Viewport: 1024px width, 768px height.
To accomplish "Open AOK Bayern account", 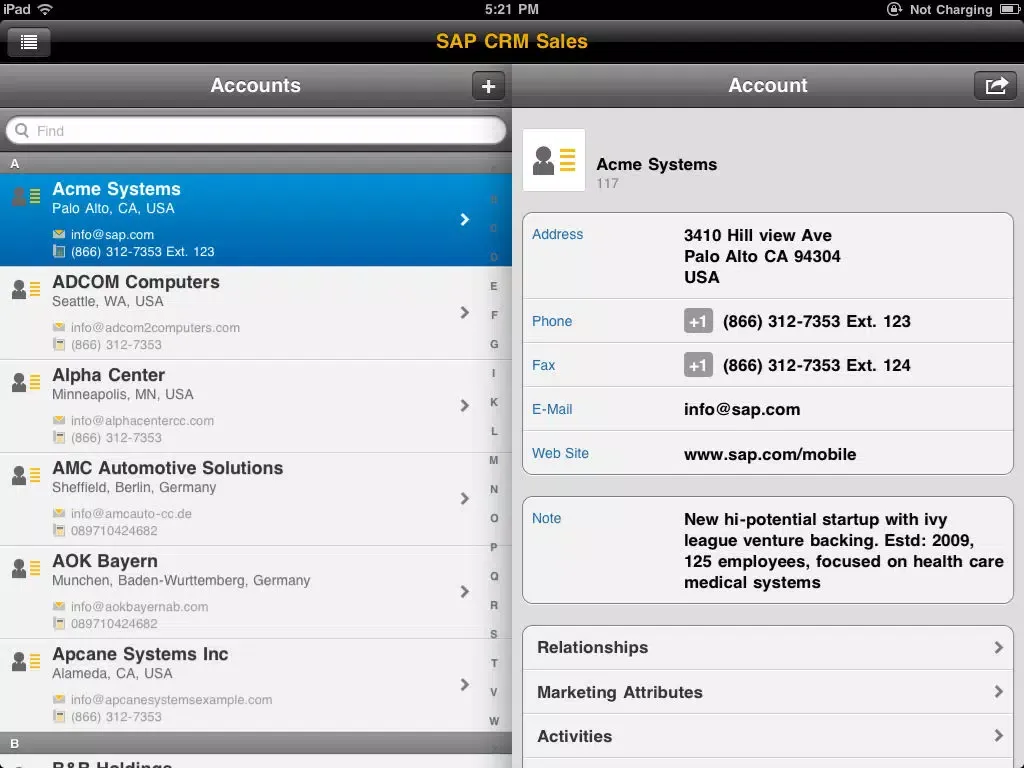I will (256, 592).
